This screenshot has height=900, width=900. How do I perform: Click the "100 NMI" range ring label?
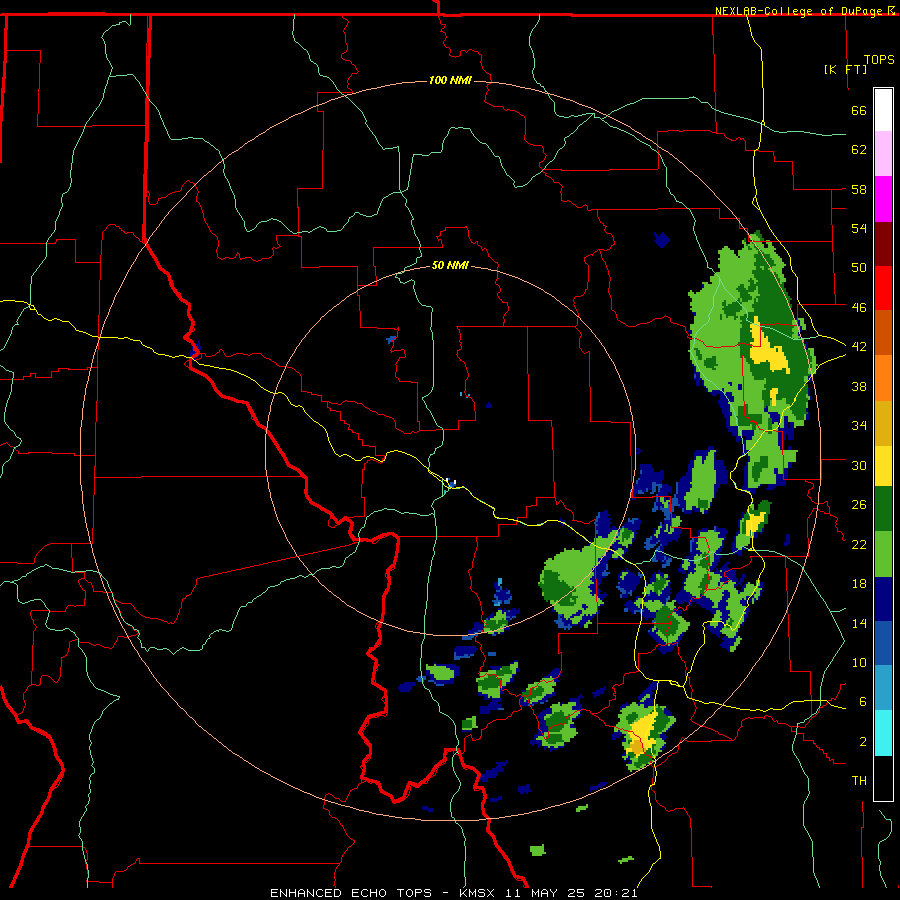click(450, 80)
